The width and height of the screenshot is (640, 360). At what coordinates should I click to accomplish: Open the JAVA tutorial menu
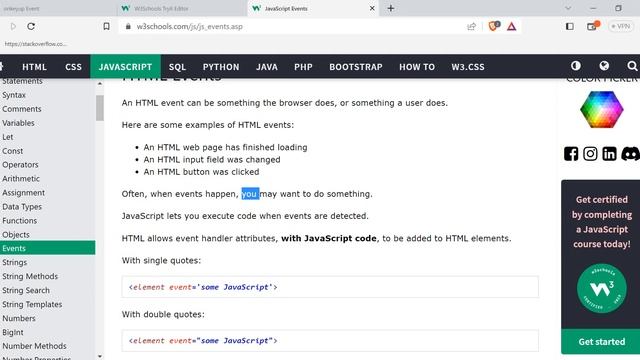point(267,67)
